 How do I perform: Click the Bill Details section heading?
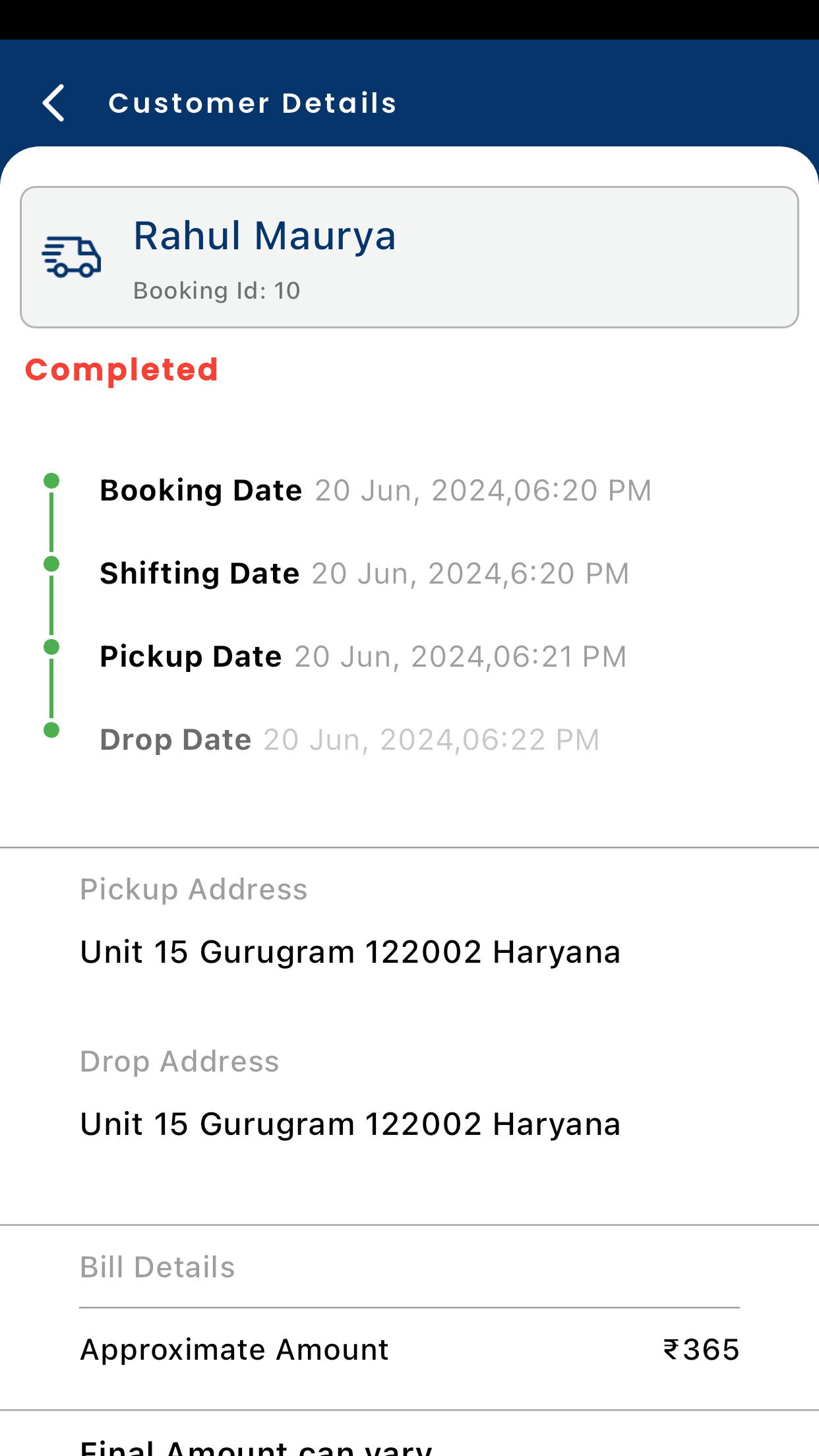click(158, 1267)
